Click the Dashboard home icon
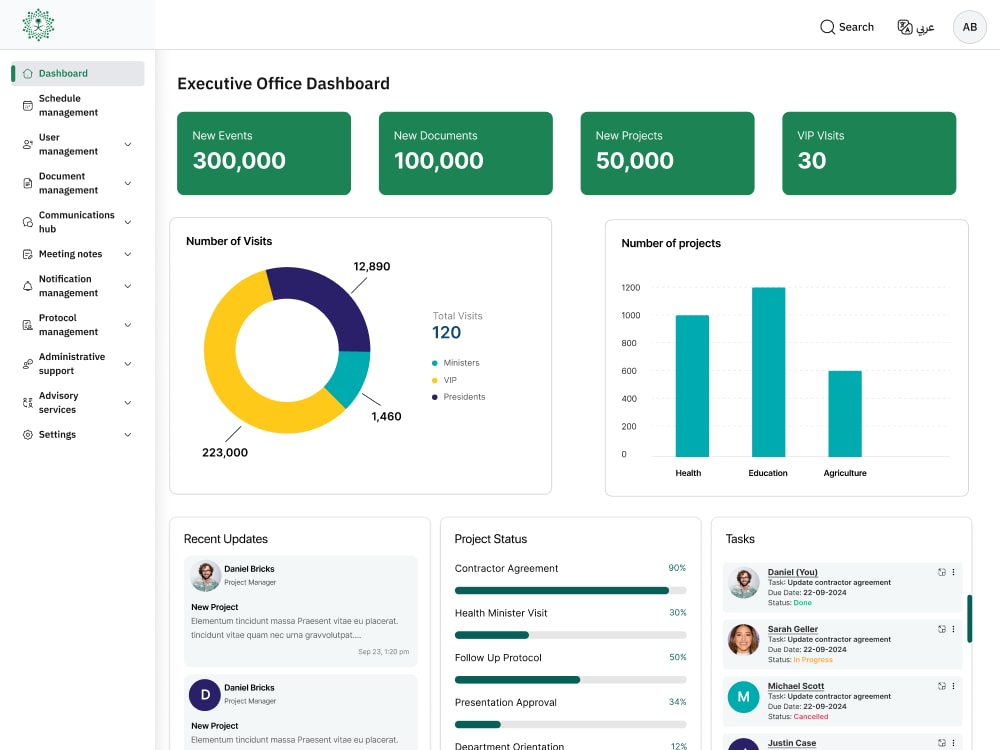Viewport: 1000px width, 750px height. (27, 74)
